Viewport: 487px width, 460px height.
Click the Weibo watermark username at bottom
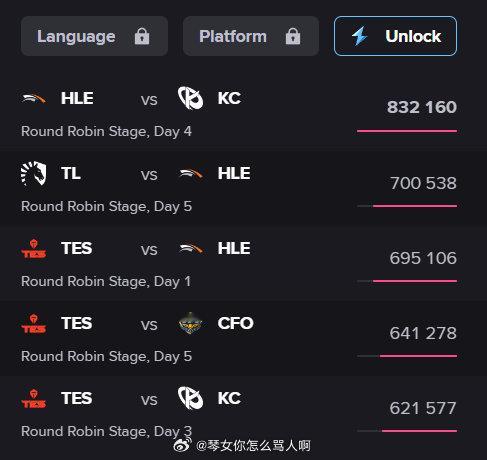click(x=253, y=446)
